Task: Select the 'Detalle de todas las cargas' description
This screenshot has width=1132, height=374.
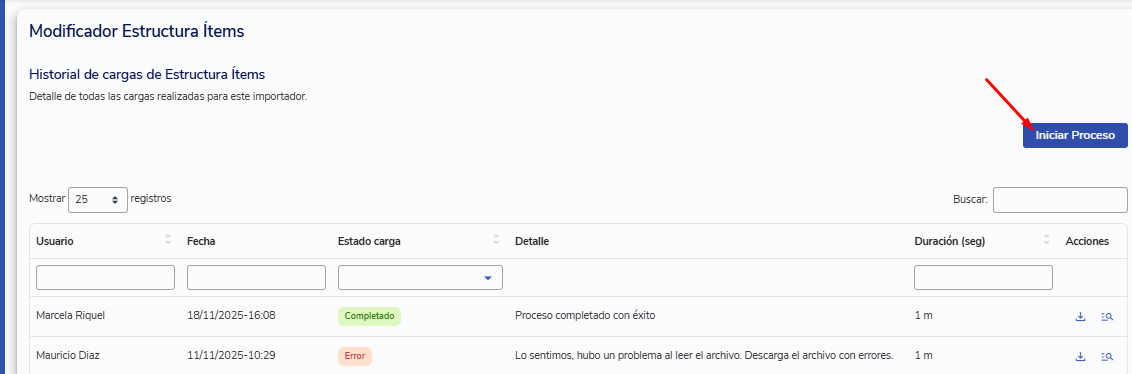Action: click(x=168, y=97)
